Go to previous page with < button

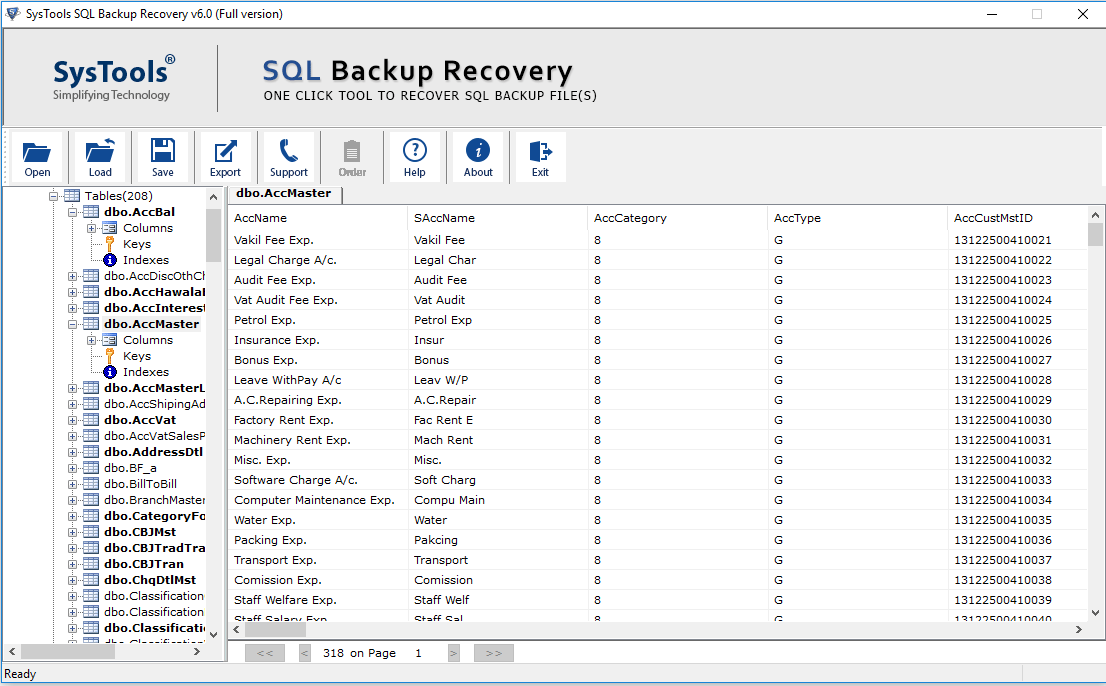[x=305, y=653]
